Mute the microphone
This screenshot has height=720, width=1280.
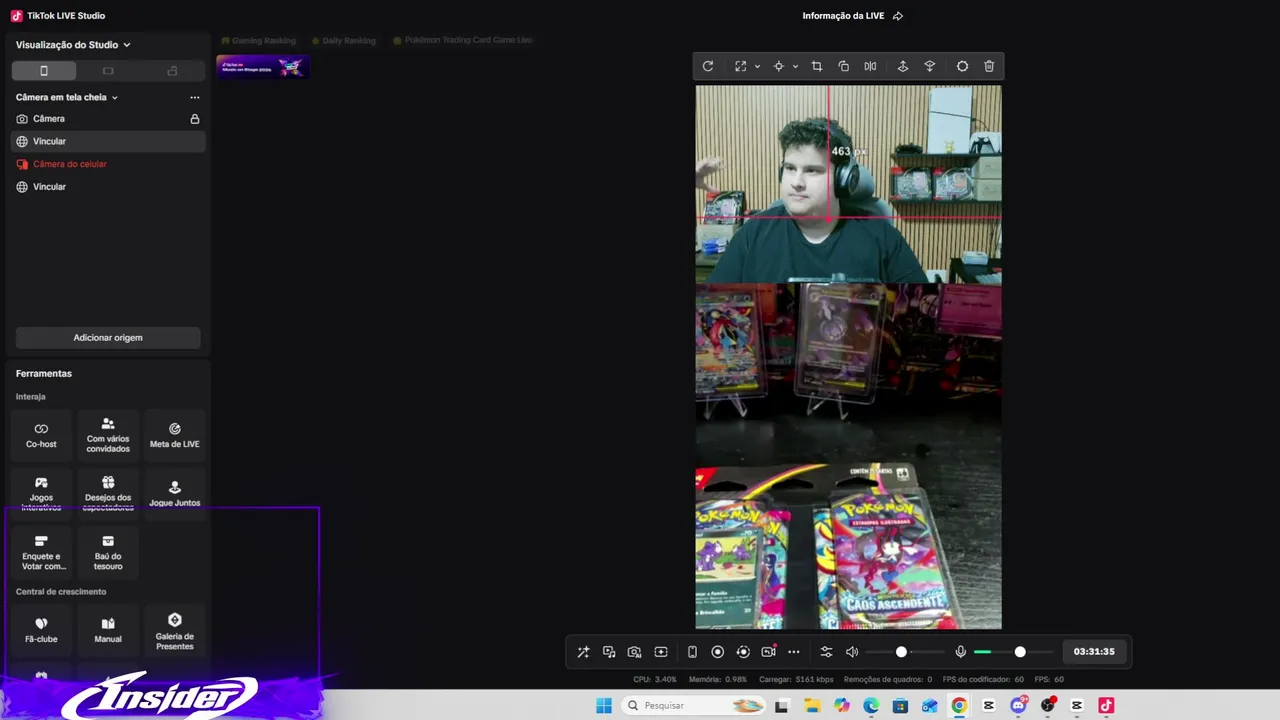tap(960, 652)
